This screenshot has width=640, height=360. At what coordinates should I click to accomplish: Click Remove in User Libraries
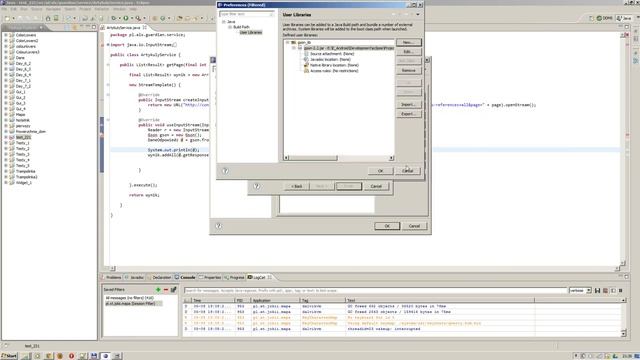408,71
